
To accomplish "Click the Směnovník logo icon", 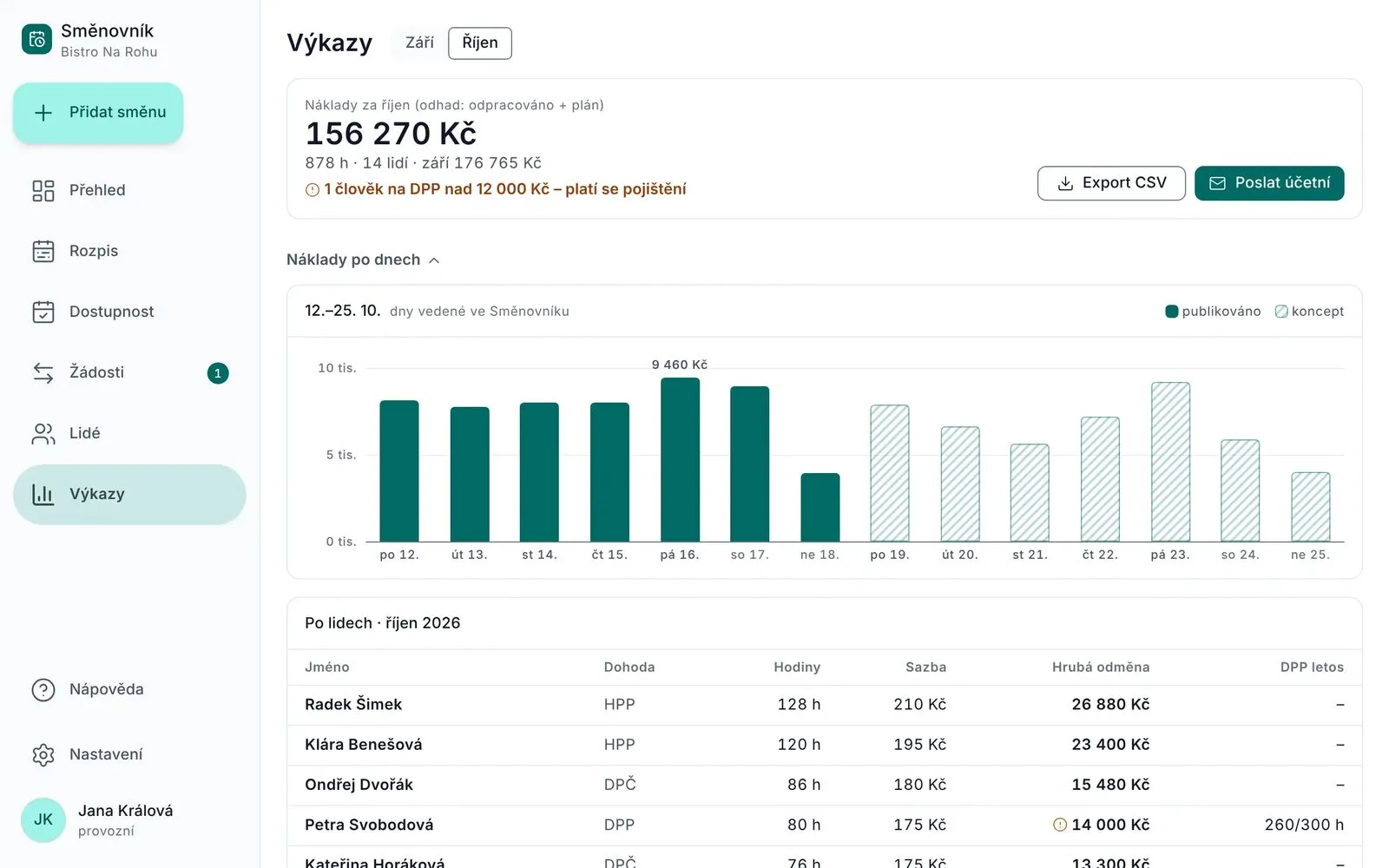I will coord(36,39).
